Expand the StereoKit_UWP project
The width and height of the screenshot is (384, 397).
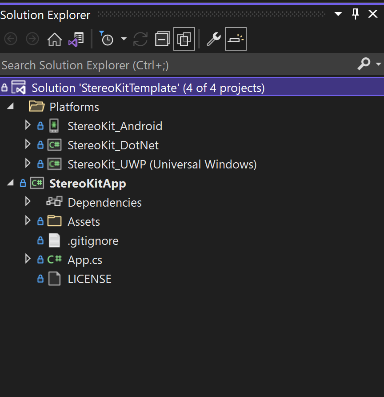pyautogui.click(x=28, y=163)
